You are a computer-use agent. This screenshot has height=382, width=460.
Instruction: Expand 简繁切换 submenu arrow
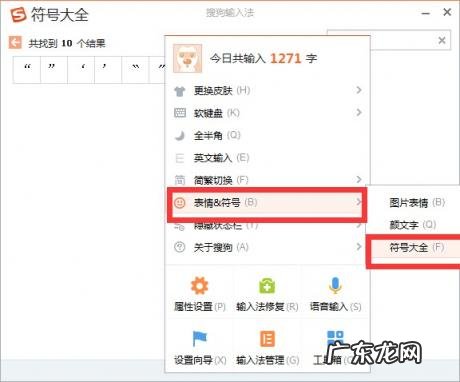point(359,179)
